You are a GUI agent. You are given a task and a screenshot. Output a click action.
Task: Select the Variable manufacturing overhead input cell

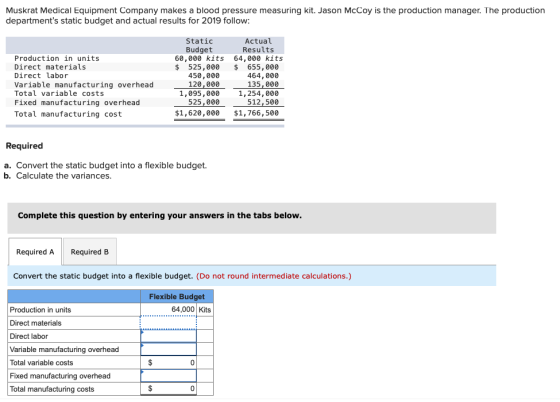tap(168, 349)
